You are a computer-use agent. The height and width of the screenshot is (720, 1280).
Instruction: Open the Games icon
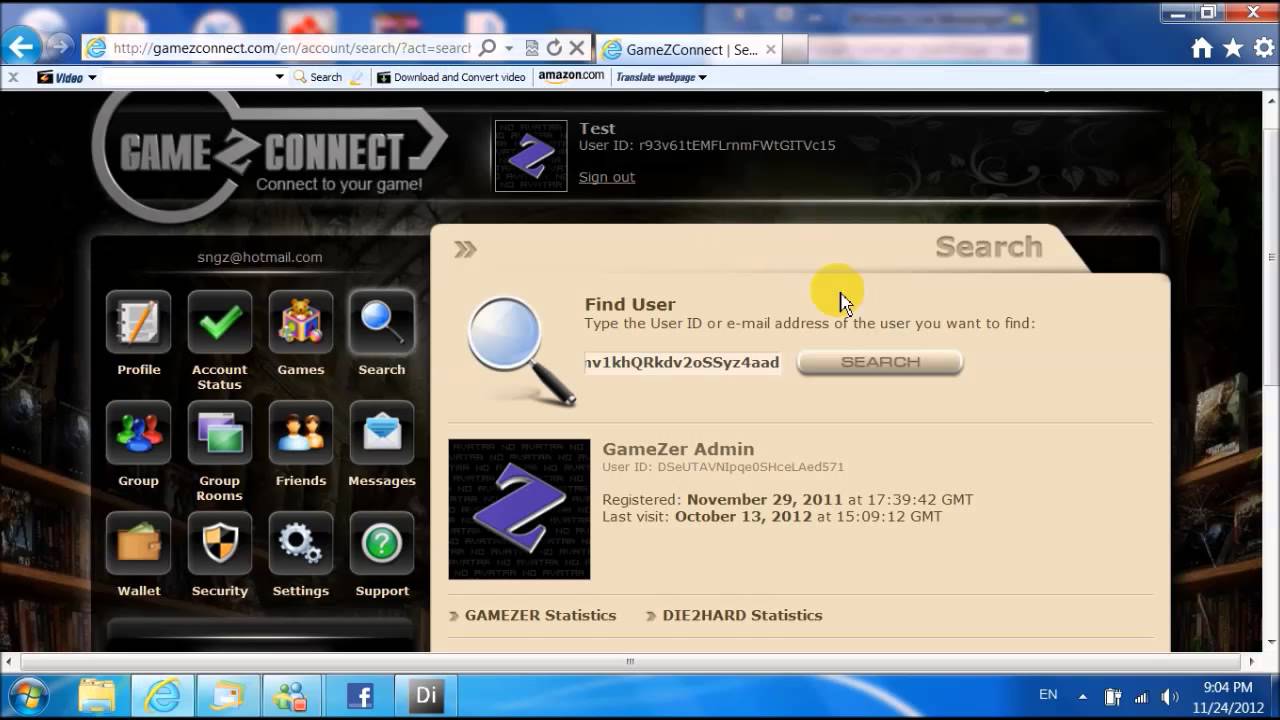pos(301,323)
